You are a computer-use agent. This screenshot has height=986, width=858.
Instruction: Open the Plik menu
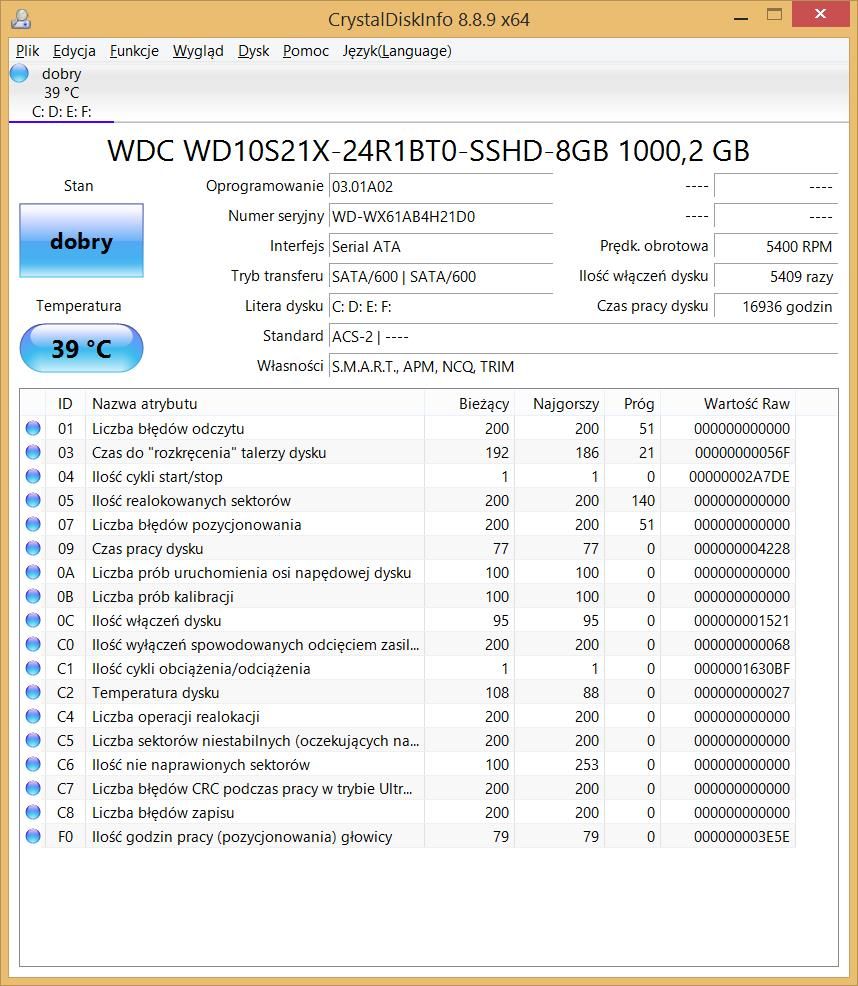coord(27,51)
